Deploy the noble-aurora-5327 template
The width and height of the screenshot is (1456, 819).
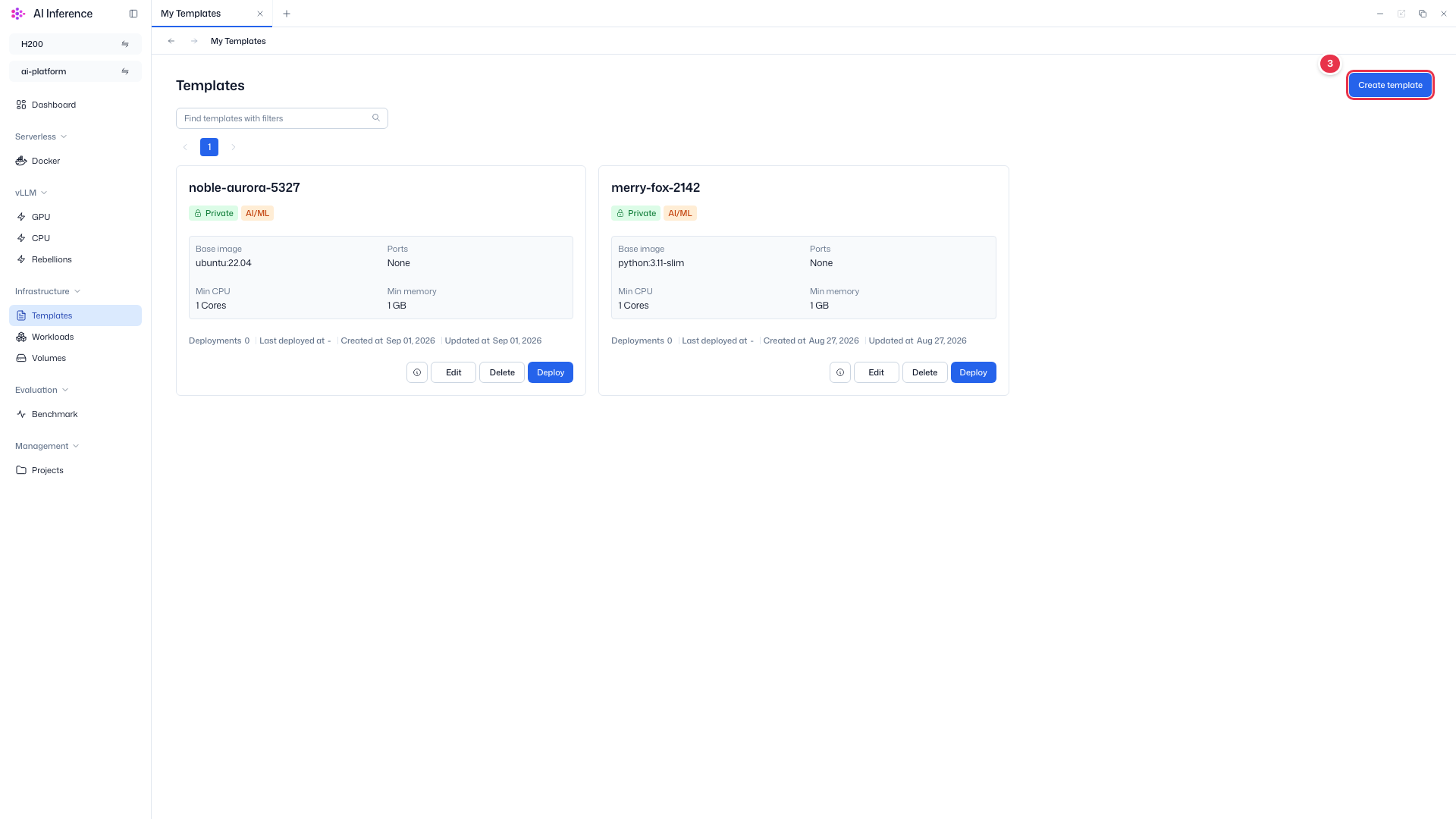[551, 372]
